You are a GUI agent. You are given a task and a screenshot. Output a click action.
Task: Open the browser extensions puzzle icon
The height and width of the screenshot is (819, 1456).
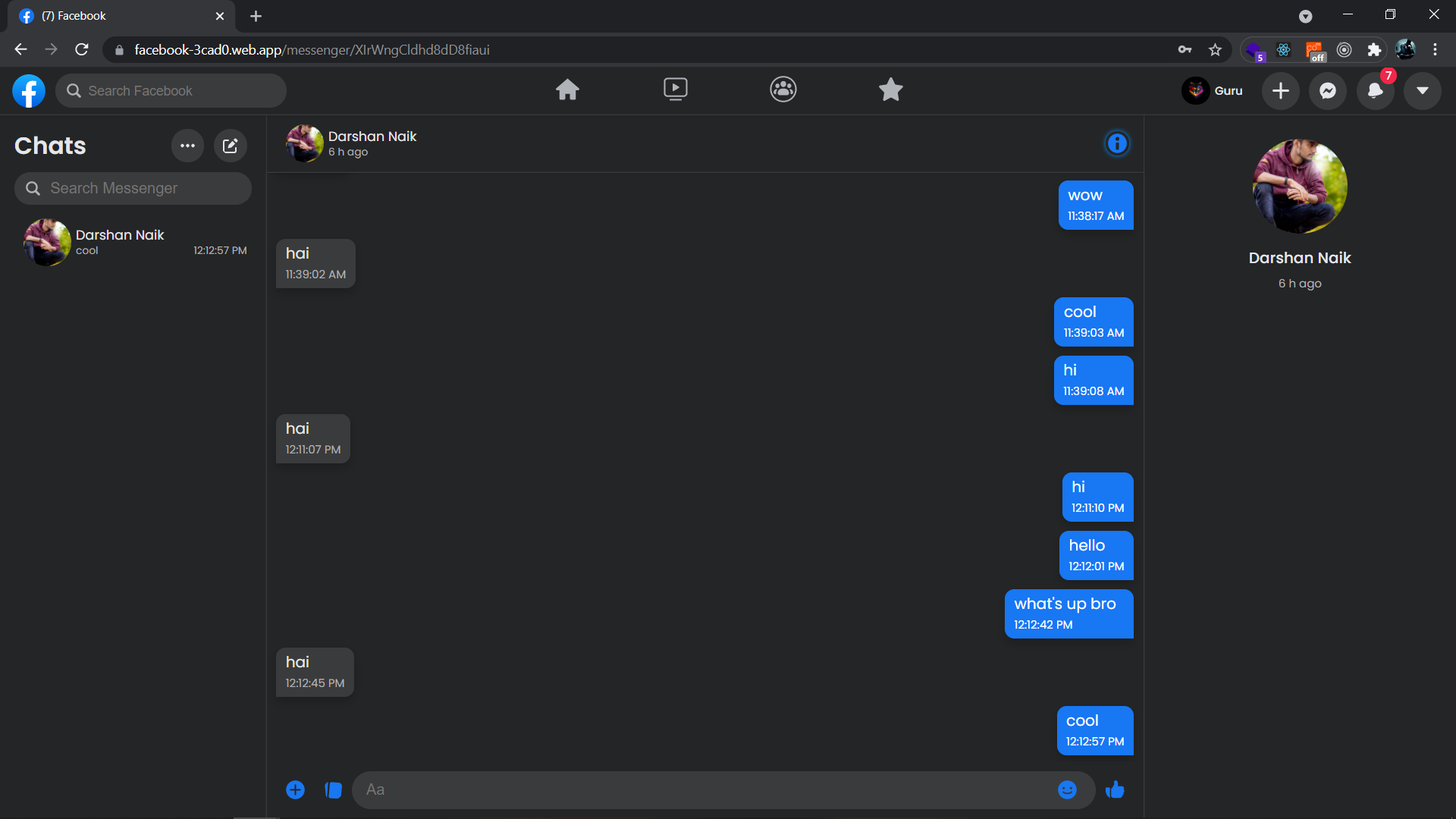1374,49
